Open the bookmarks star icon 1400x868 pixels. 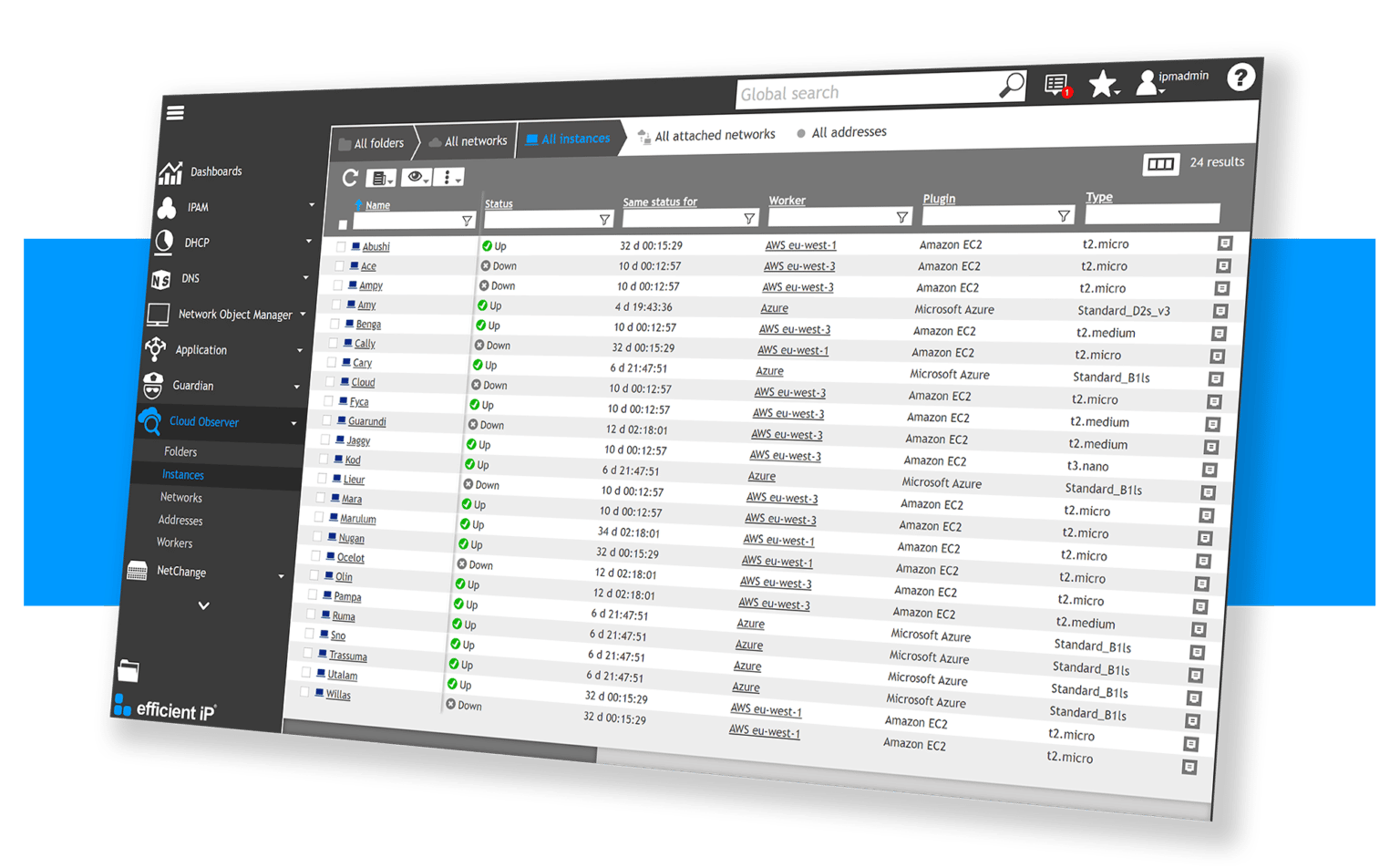1103,84
